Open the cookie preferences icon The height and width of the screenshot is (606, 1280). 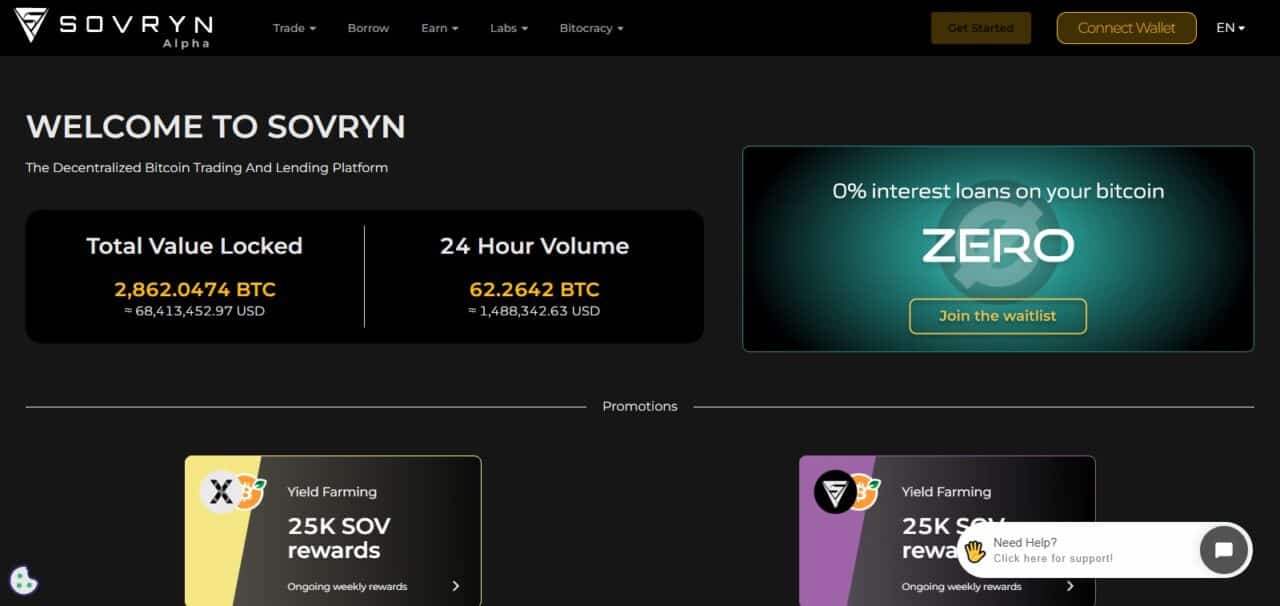pos(24,580)
